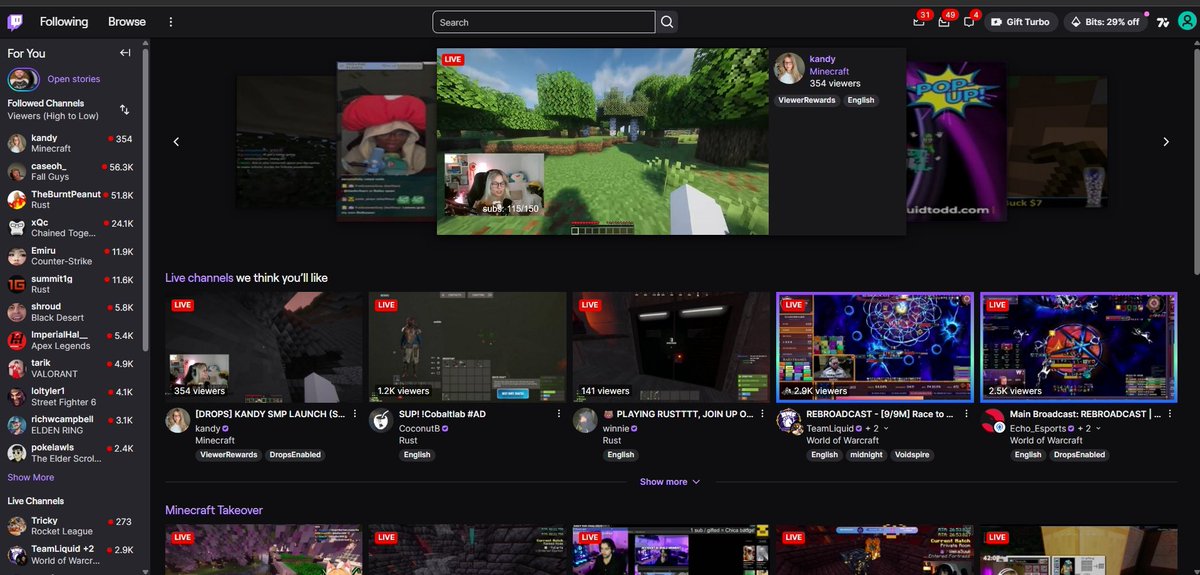Open options menu for kandy stream card
The image size is (1200, 575).
click(x=354, y=413)
